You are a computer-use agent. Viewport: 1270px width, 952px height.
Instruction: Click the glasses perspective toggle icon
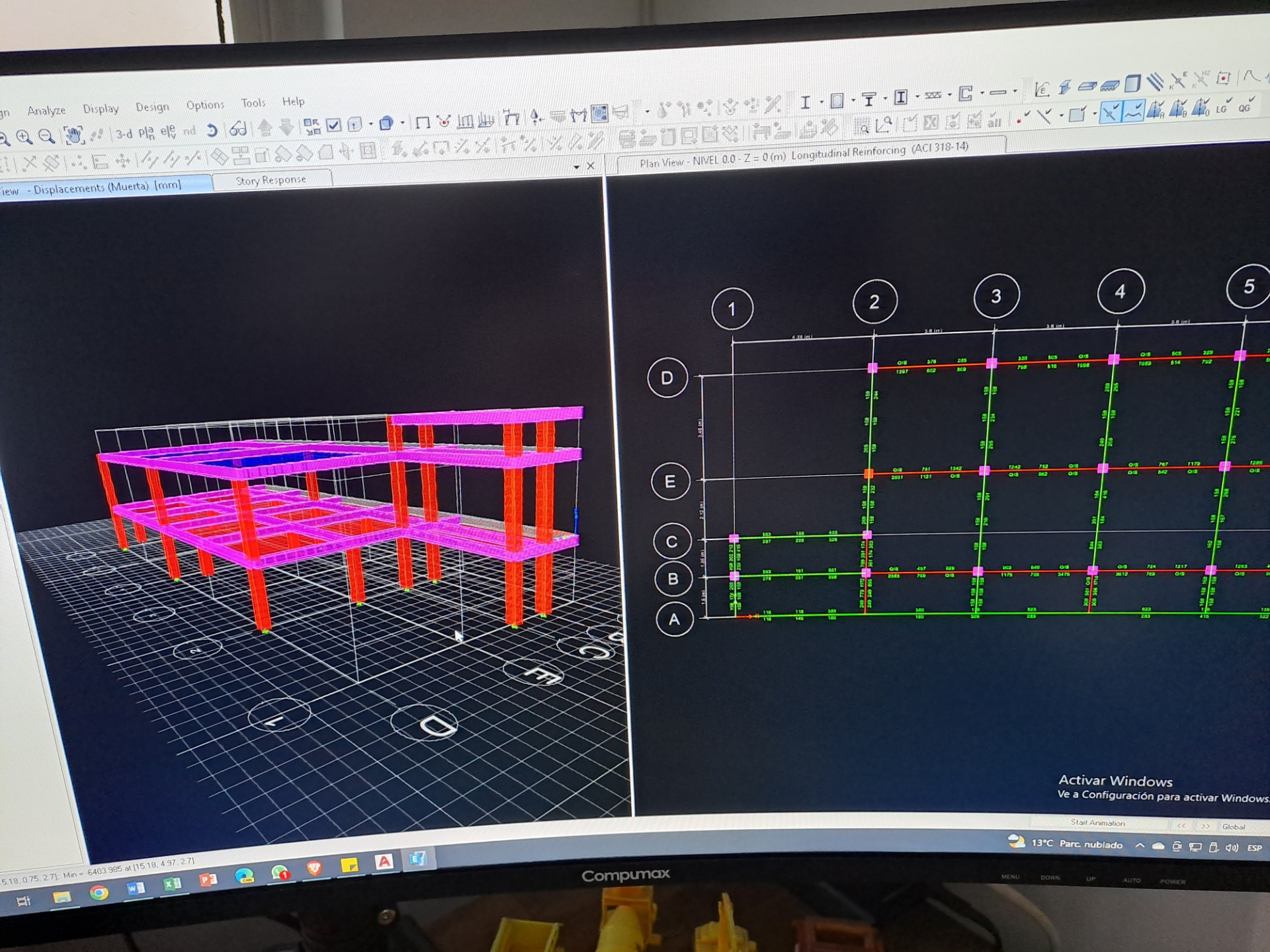(x=238, y=129)
